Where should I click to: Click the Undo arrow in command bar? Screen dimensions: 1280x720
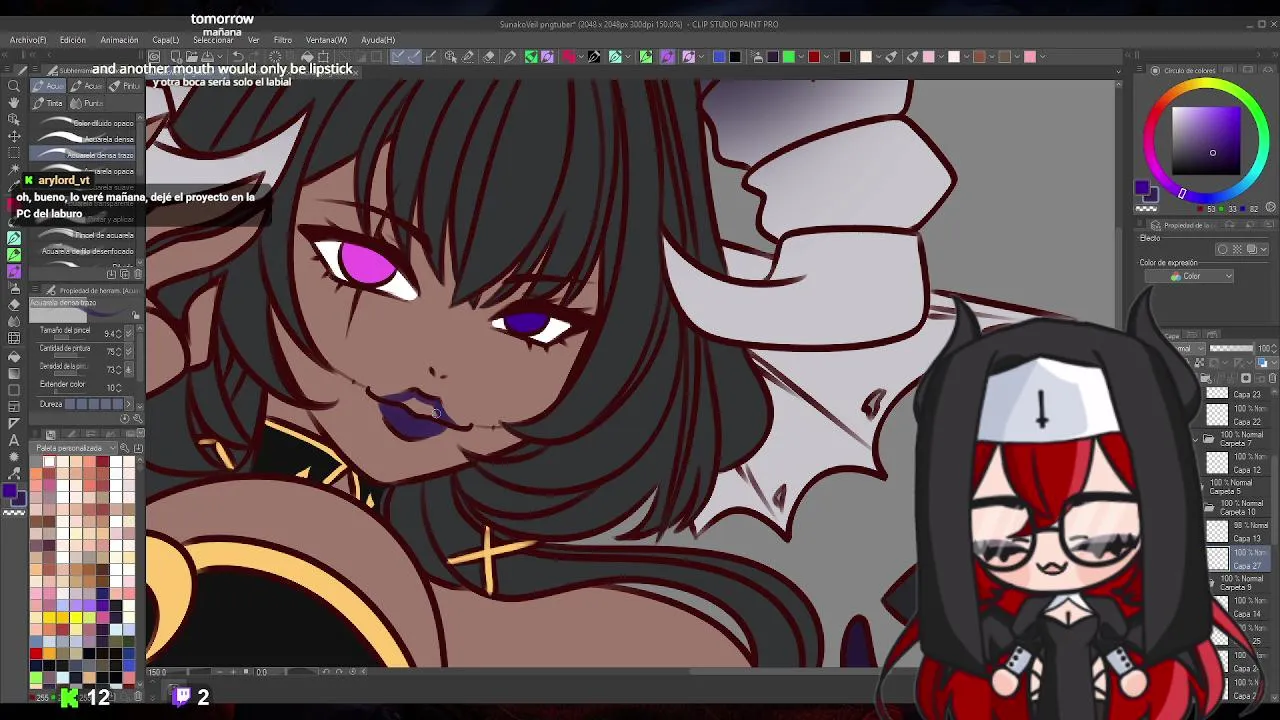click(x=238, y=57)
